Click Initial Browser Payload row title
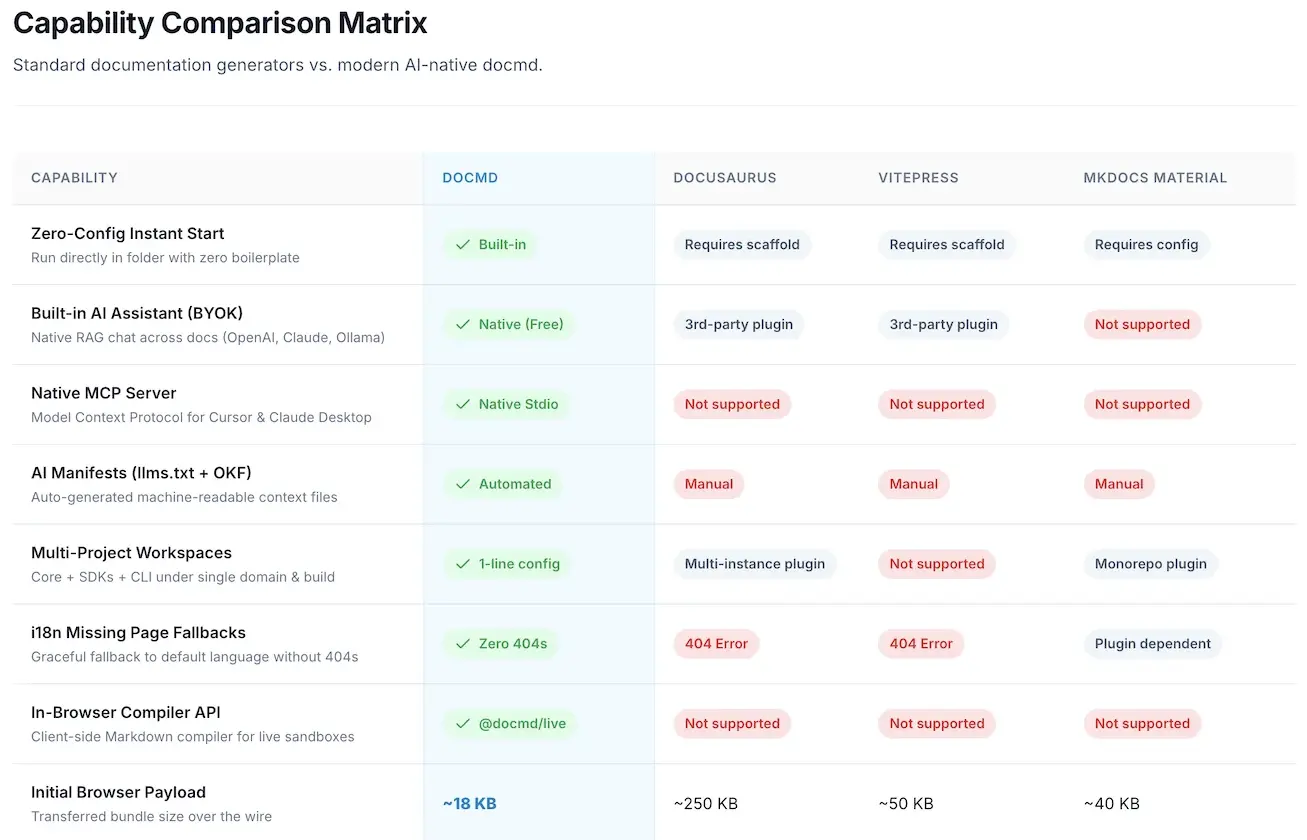The image size is (1307, 840). point(118,793)
